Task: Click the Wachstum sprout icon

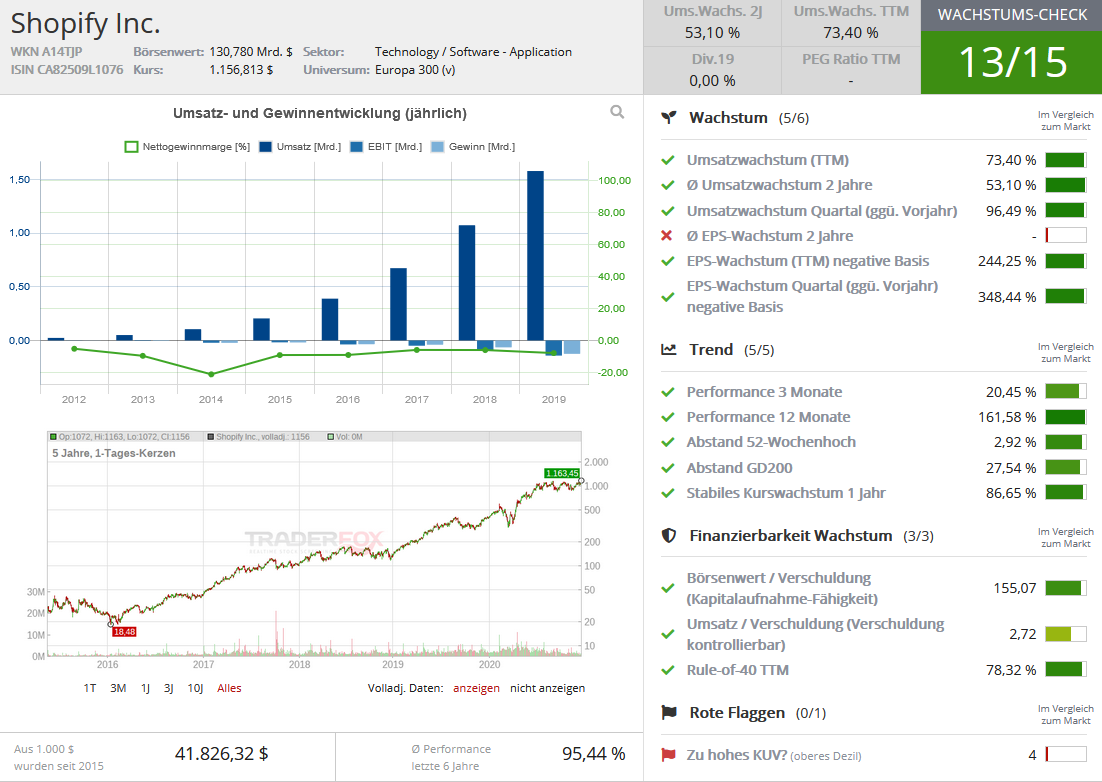Action: (669, 117)
